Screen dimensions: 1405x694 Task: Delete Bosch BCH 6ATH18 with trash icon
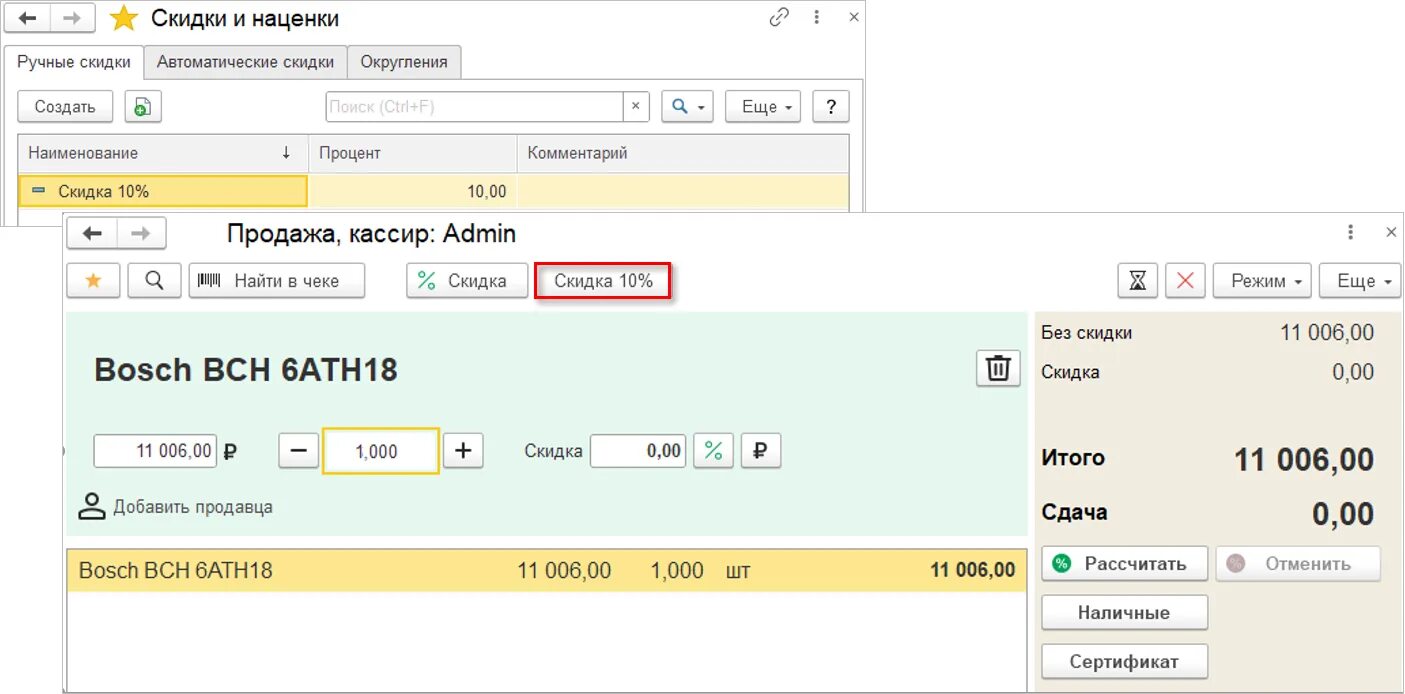tap(998, 368)
